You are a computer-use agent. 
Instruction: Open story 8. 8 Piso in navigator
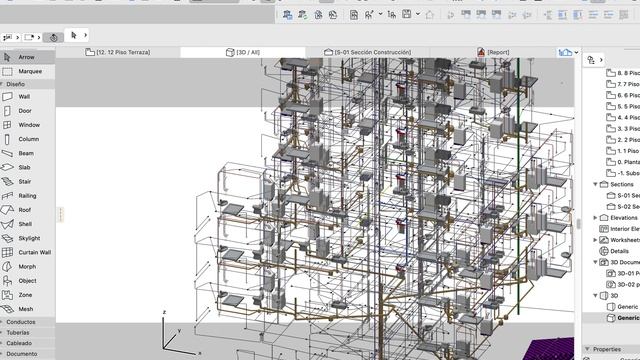coord(623,73)
